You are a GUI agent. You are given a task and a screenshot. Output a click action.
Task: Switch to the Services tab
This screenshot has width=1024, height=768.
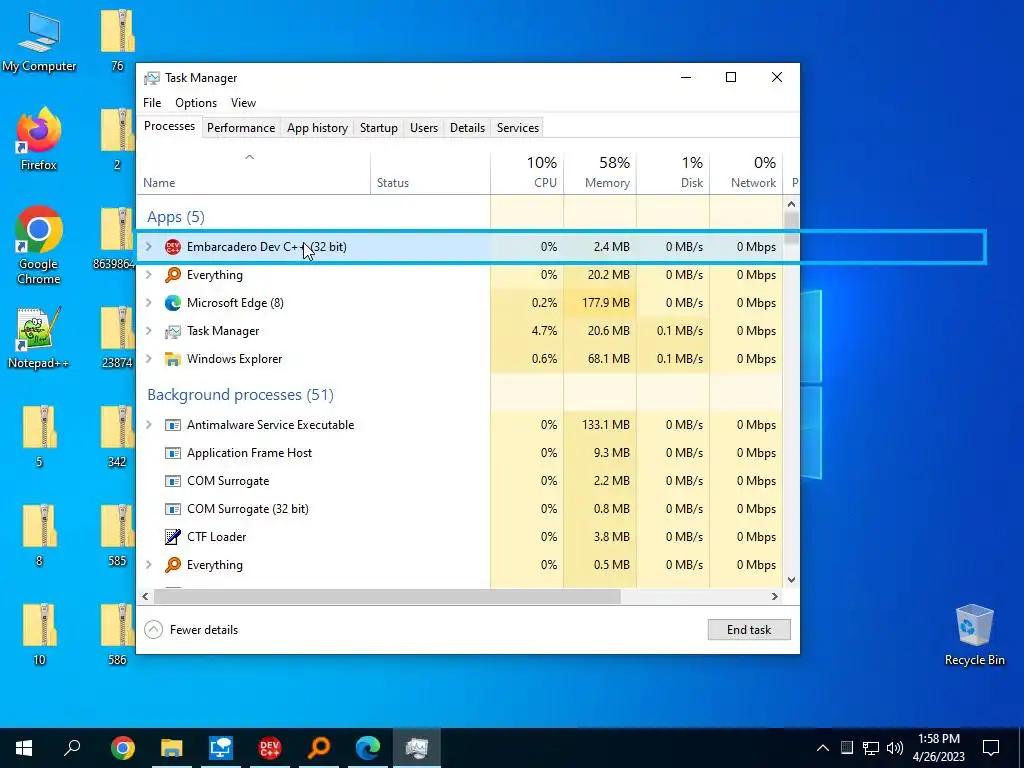point(518,128)
